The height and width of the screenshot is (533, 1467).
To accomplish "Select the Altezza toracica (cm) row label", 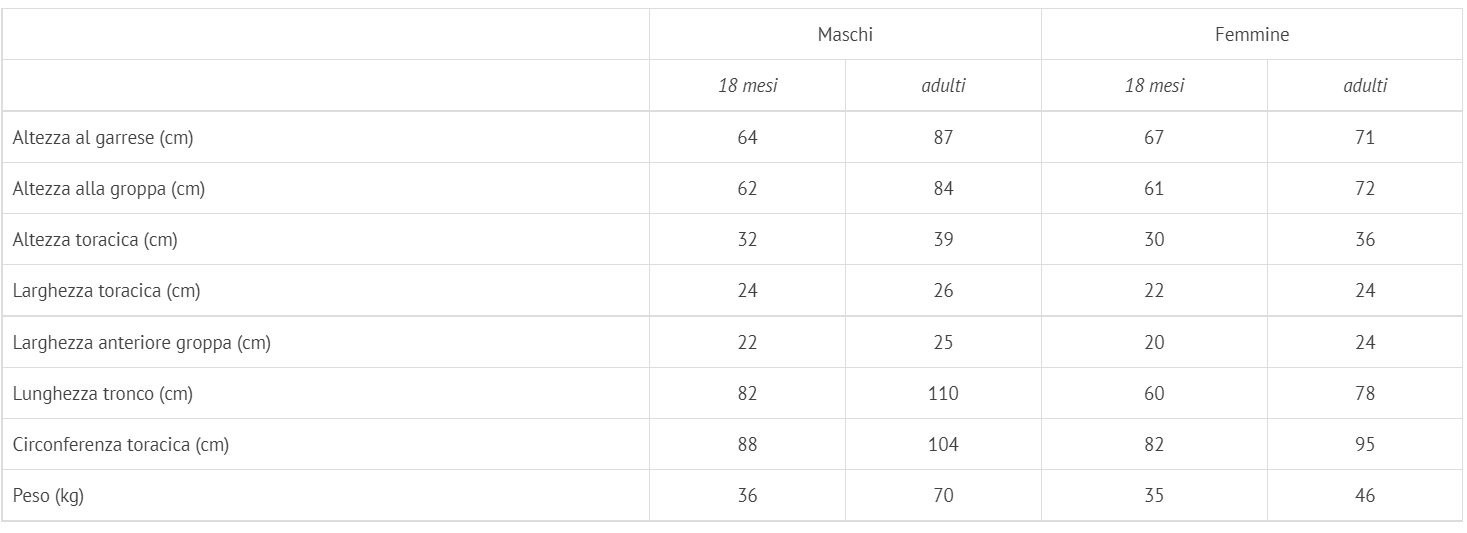I will [x=95, y=240].
